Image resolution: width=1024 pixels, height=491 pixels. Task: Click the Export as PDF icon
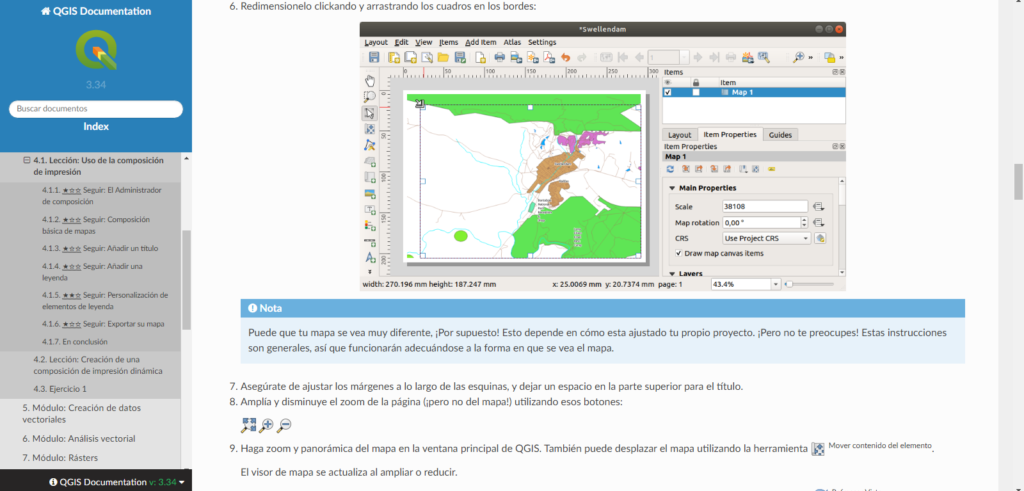click(x=549, y=57)
